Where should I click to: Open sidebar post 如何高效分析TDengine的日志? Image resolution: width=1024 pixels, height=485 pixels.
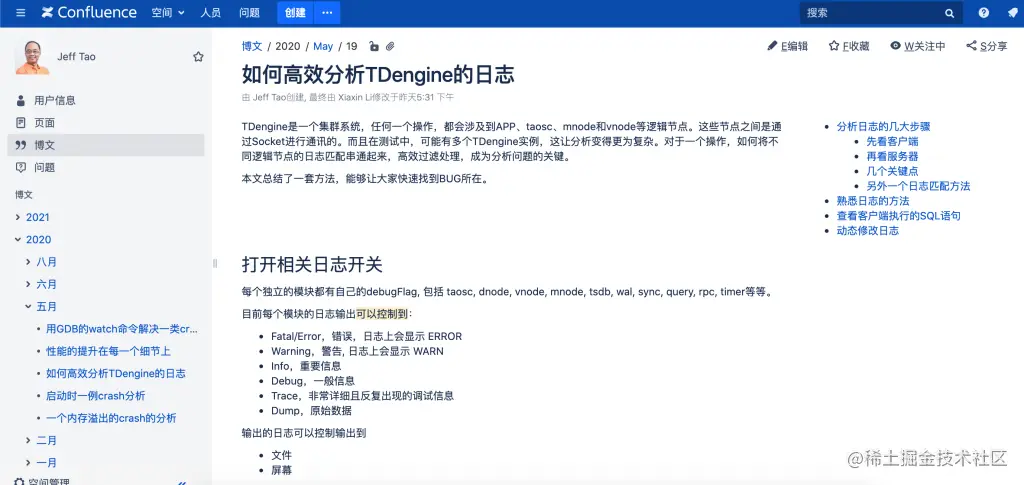[116, 373]
